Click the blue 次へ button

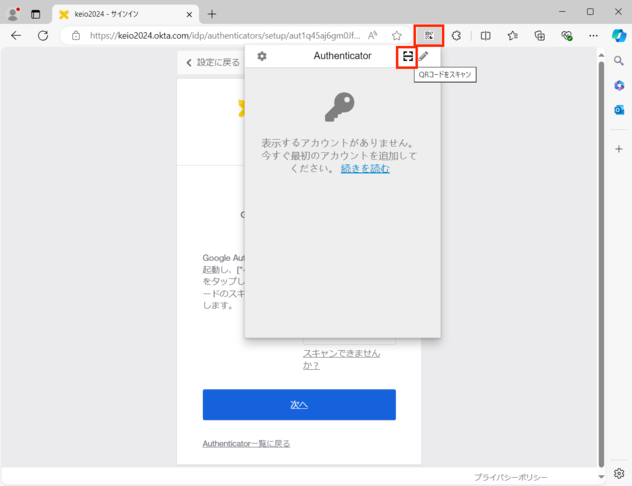[299, 404]
